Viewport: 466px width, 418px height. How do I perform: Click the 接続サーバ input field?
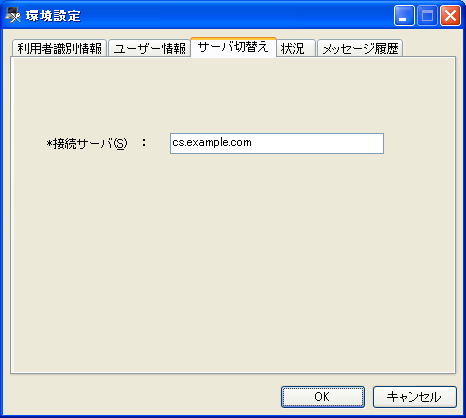coord(277,143)
